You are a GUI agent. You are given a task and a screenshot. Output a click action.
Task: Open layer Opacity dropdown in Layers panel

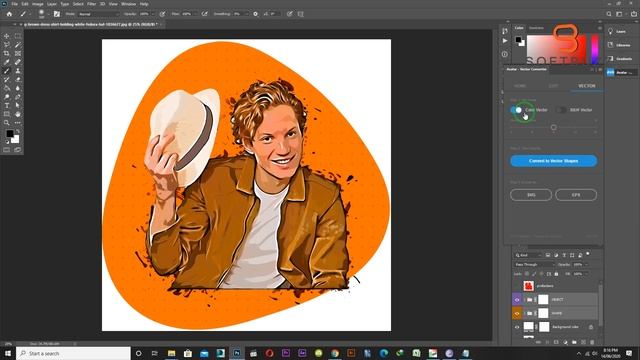coord(587,264)
